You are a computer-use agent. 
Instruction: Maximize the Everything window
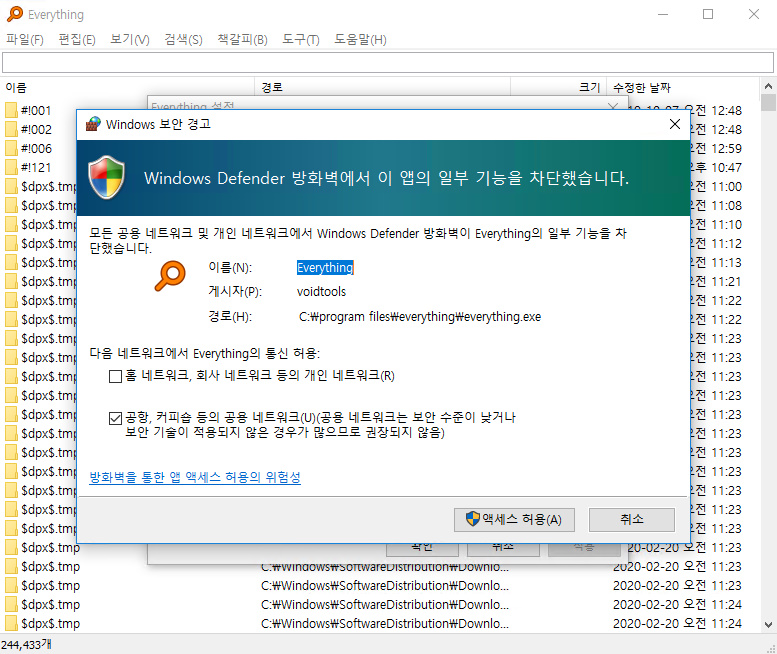708,14
